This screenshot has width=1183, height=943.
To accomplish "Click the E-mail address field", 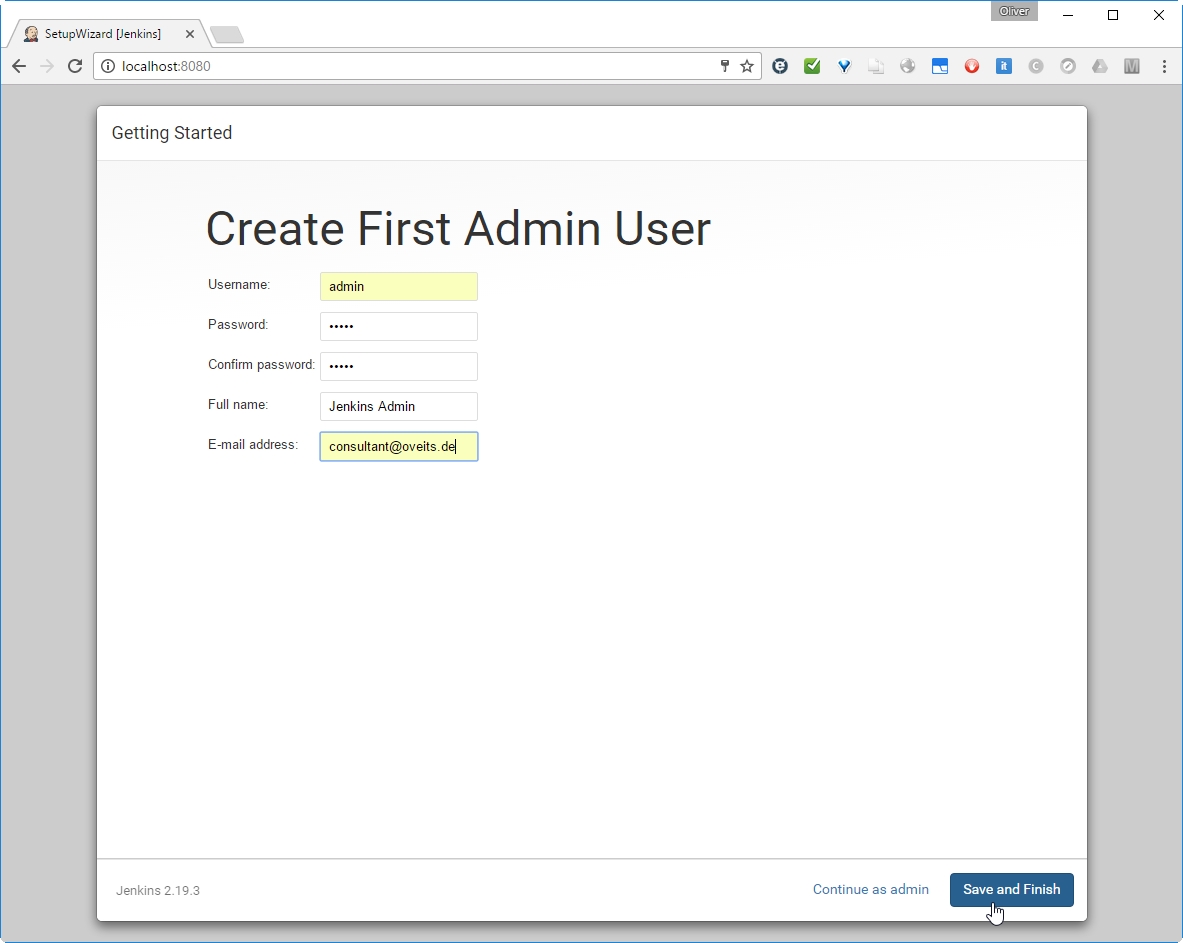I will 398,447.
